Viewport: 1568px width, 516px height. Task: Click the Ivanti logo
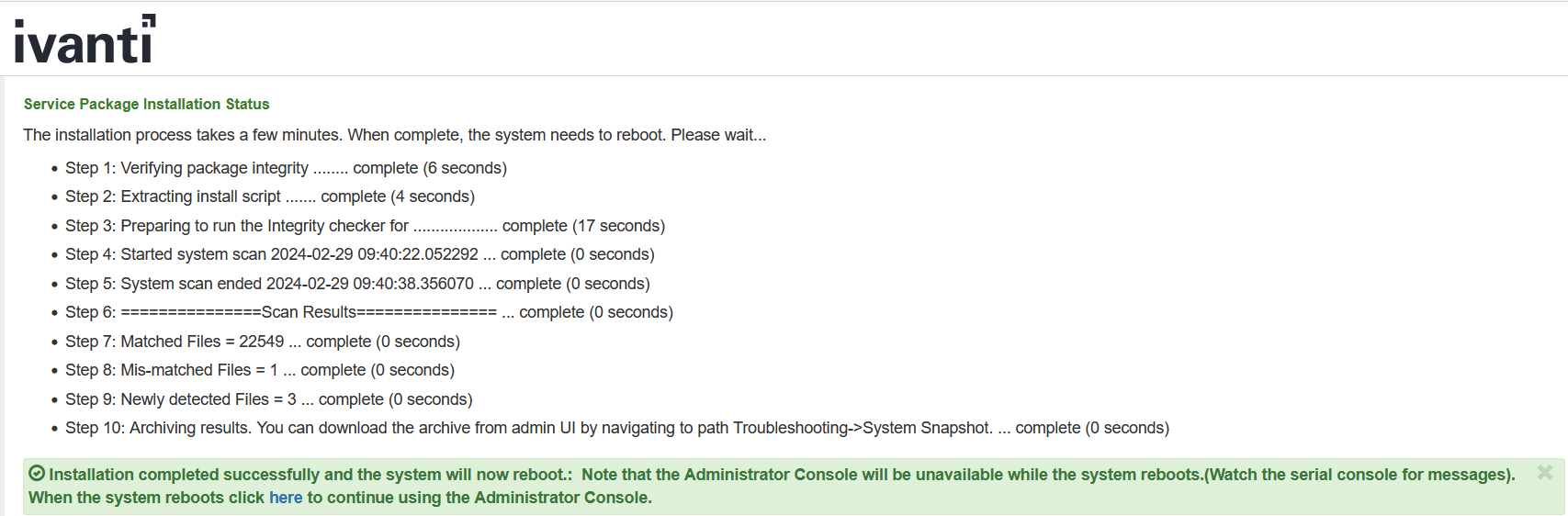(85, 39)
